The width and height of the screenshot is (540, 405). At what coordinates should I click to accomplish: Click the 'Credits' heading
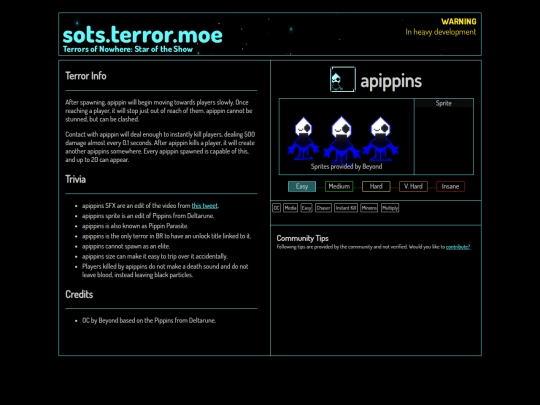[79, 294]
